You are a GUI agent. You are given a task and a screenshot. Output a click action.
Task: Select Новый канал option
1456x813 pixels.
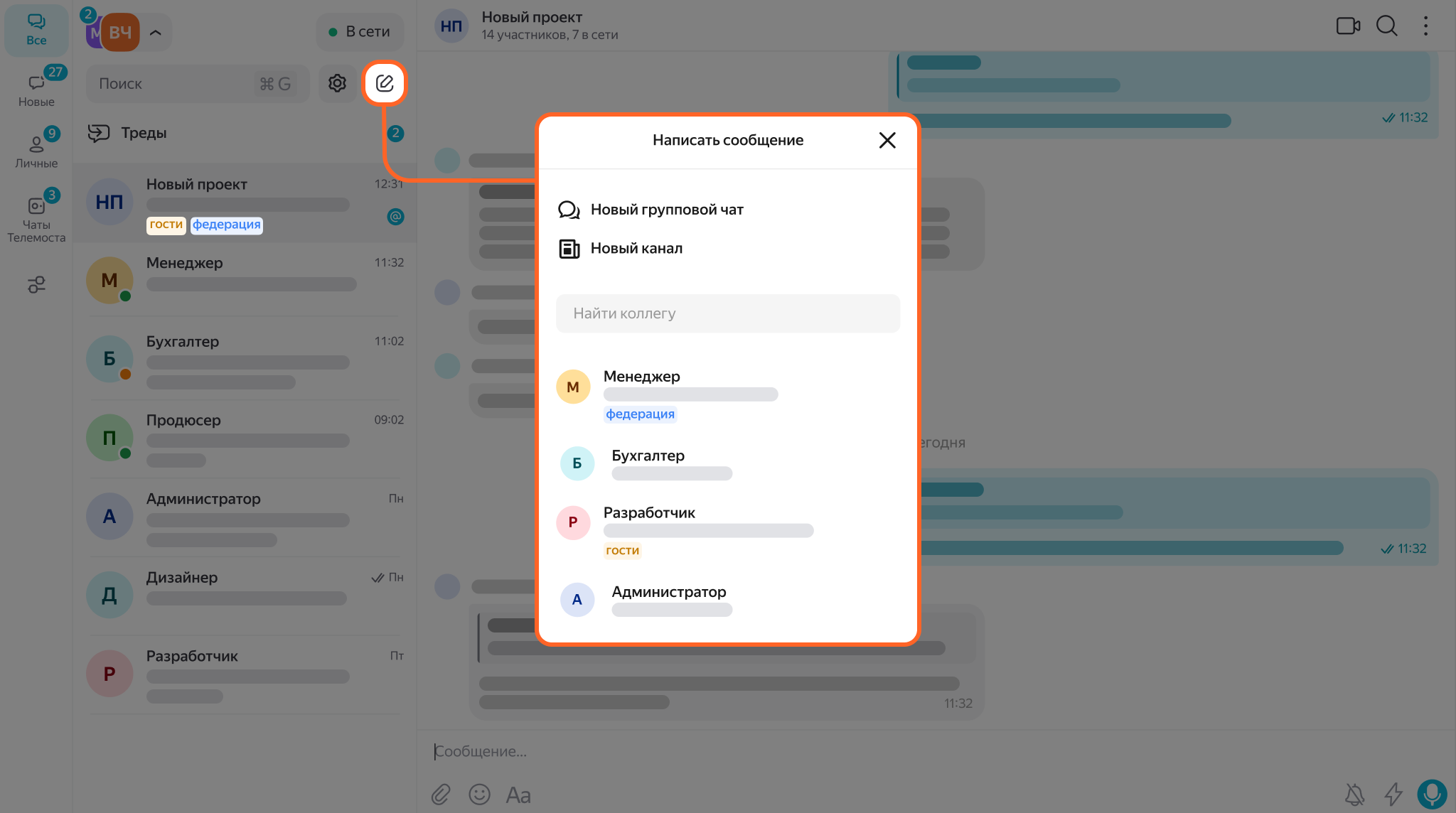tap(636, 249)
